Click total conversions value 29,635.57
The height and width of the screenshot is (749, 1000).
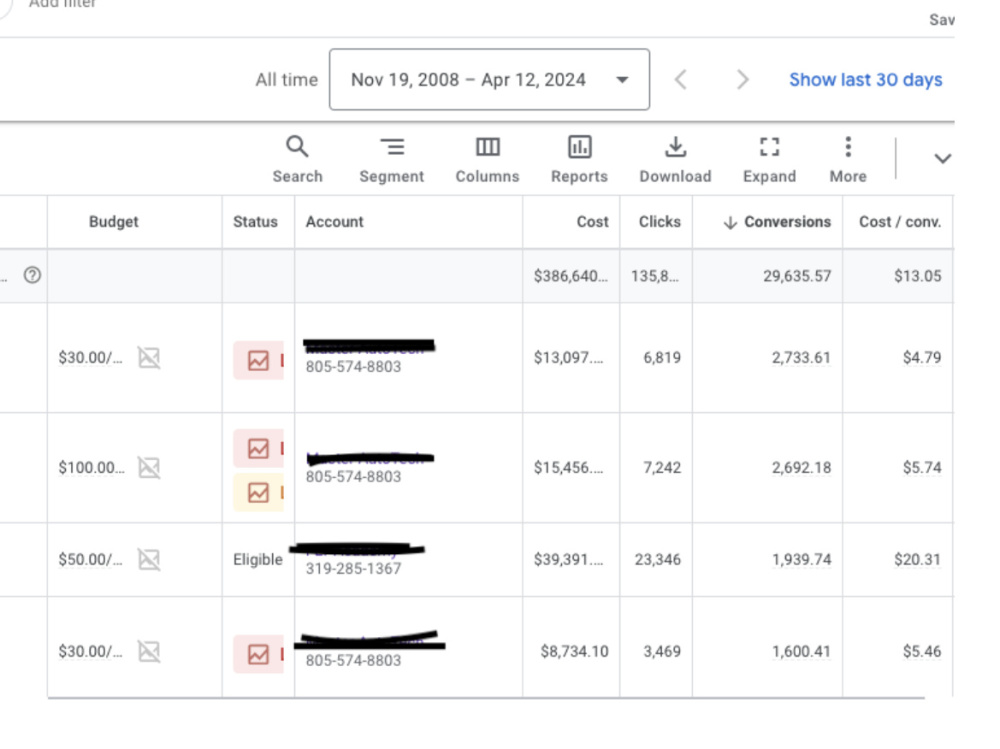[x=797, y=276]
